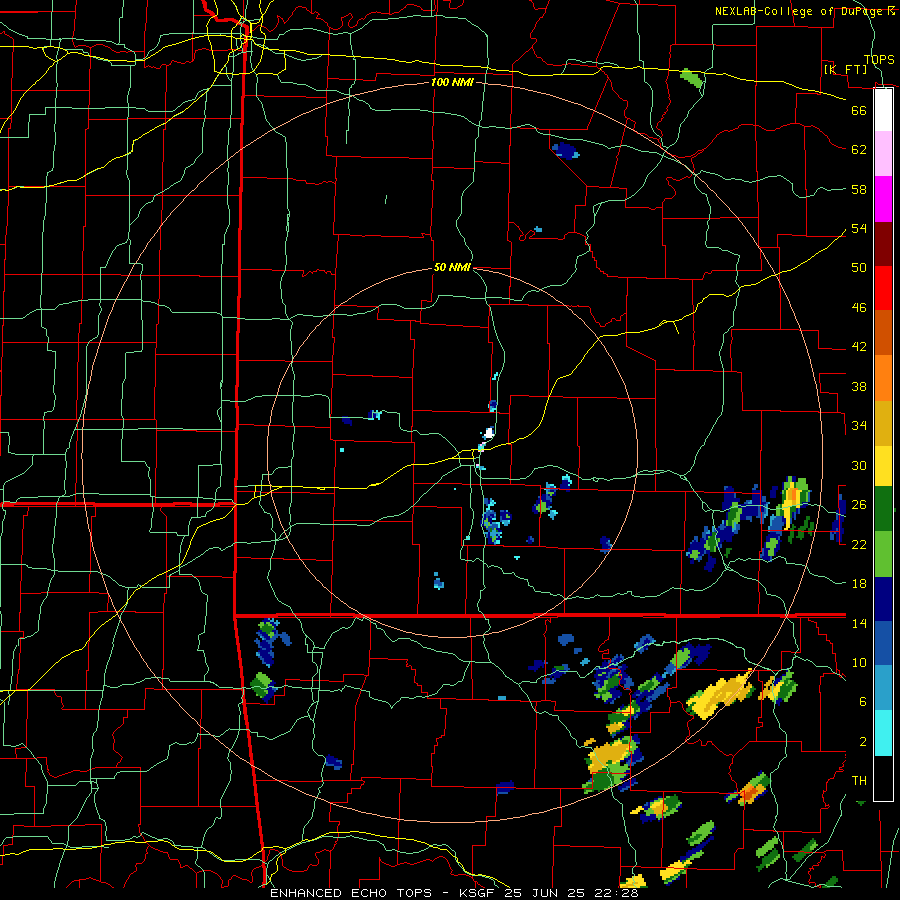Click the "22:28" time in caption

617,893
